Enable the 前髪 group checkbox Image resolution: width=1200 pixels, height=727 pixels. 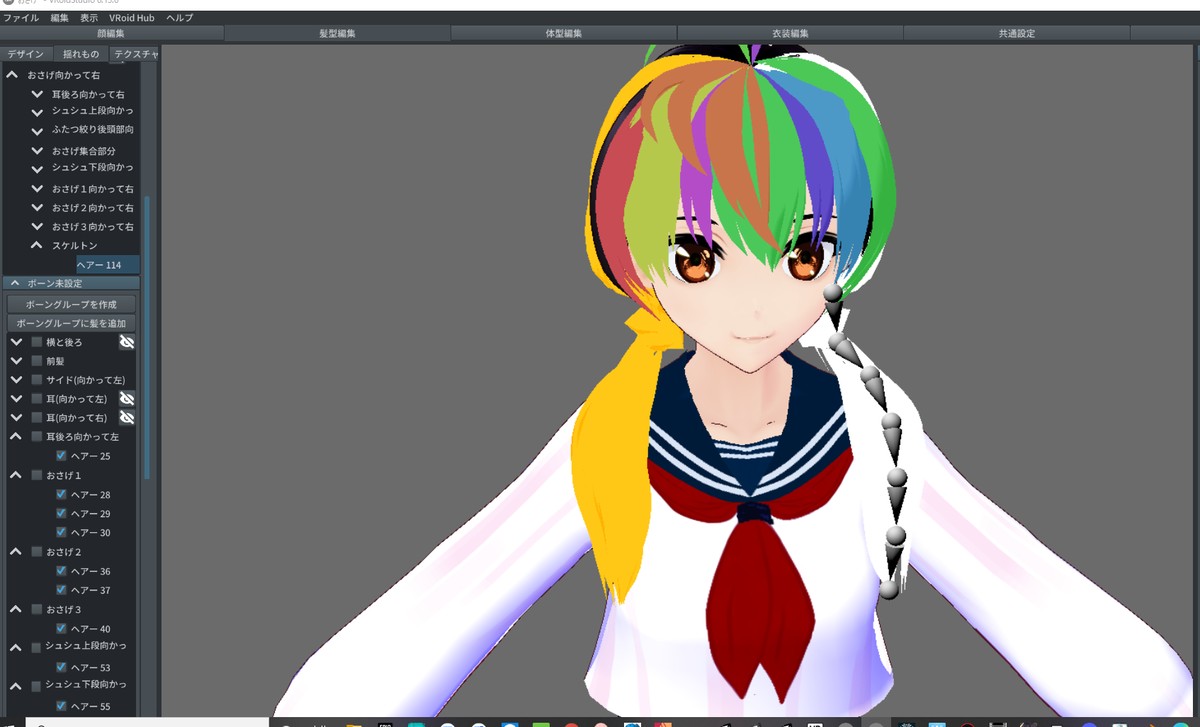click(x=37, y=361)
